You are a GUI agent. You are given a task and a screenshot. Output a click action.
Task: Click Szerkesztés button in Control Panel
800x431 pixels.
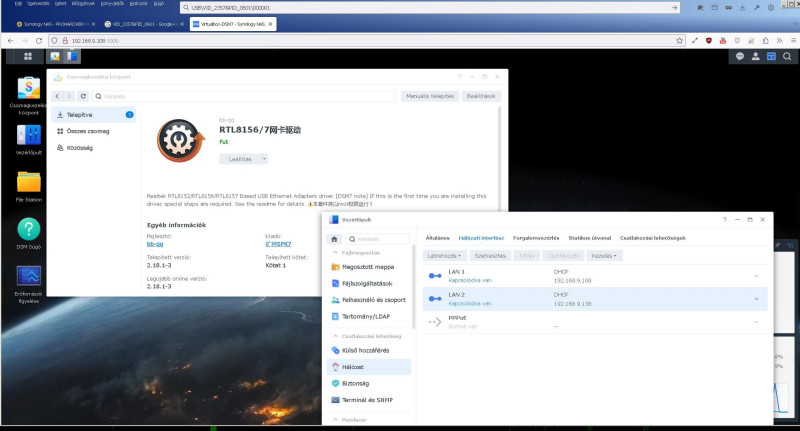click(490, 256)
